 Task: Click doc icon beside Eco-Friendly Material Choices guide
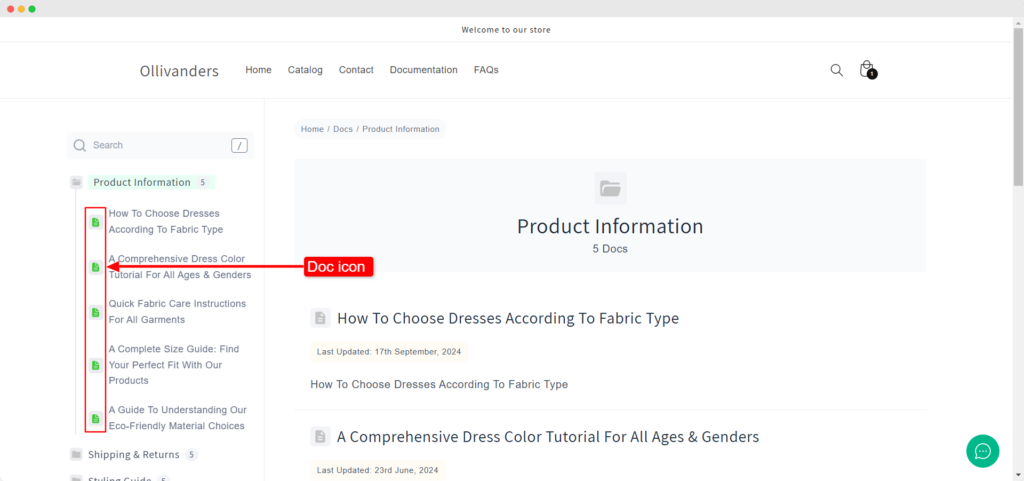point(96,418)
